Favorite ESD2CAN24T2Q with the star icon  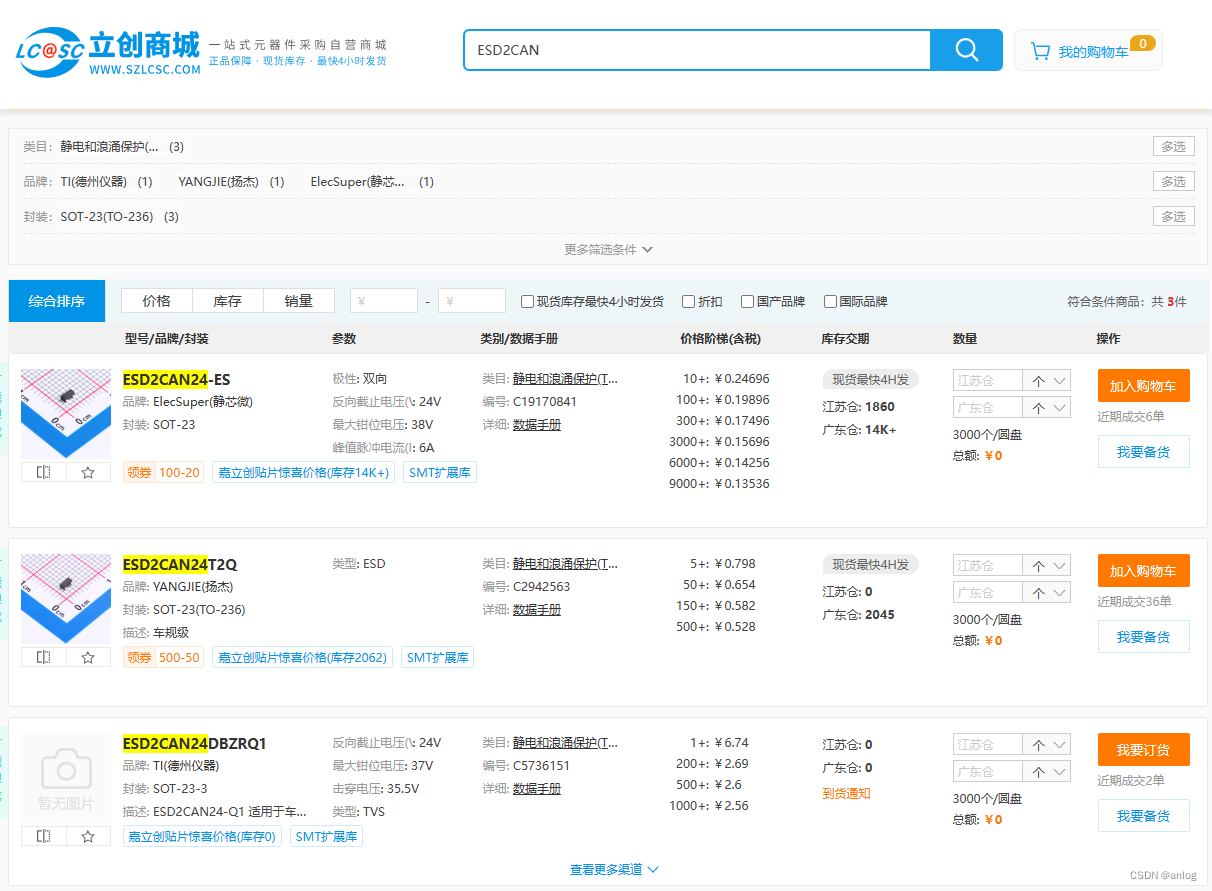(x=88, y=657)
